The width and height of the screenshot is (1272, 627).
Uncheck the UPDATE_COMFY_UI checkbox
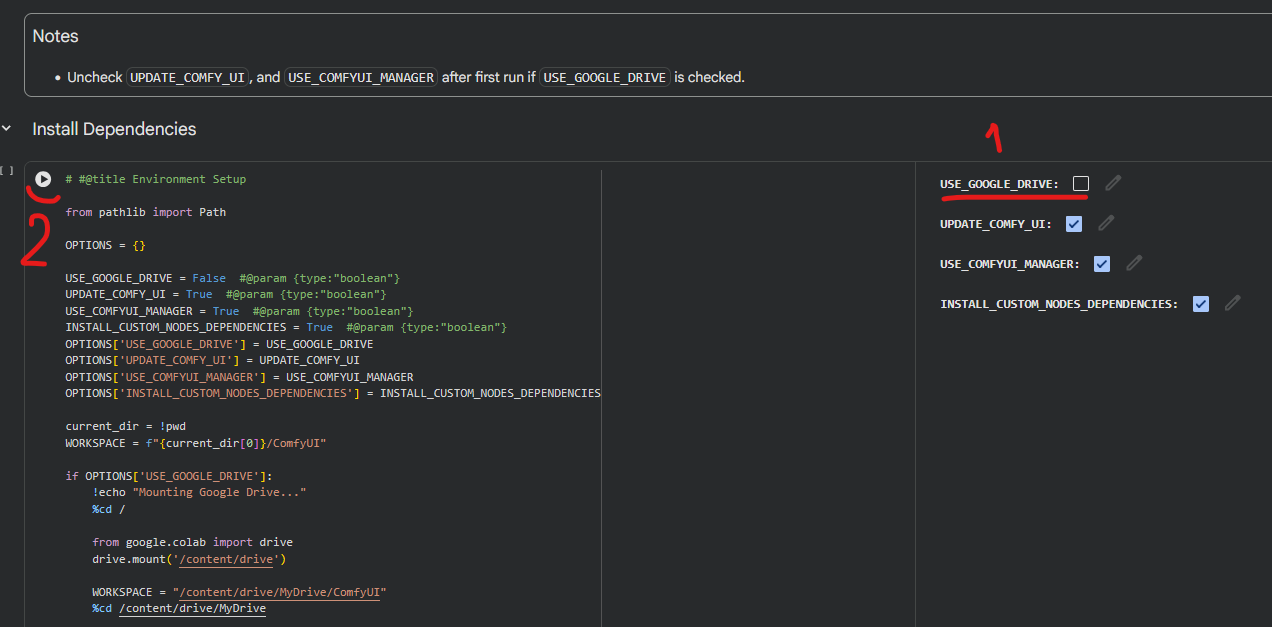click(x=1074, y=224)
